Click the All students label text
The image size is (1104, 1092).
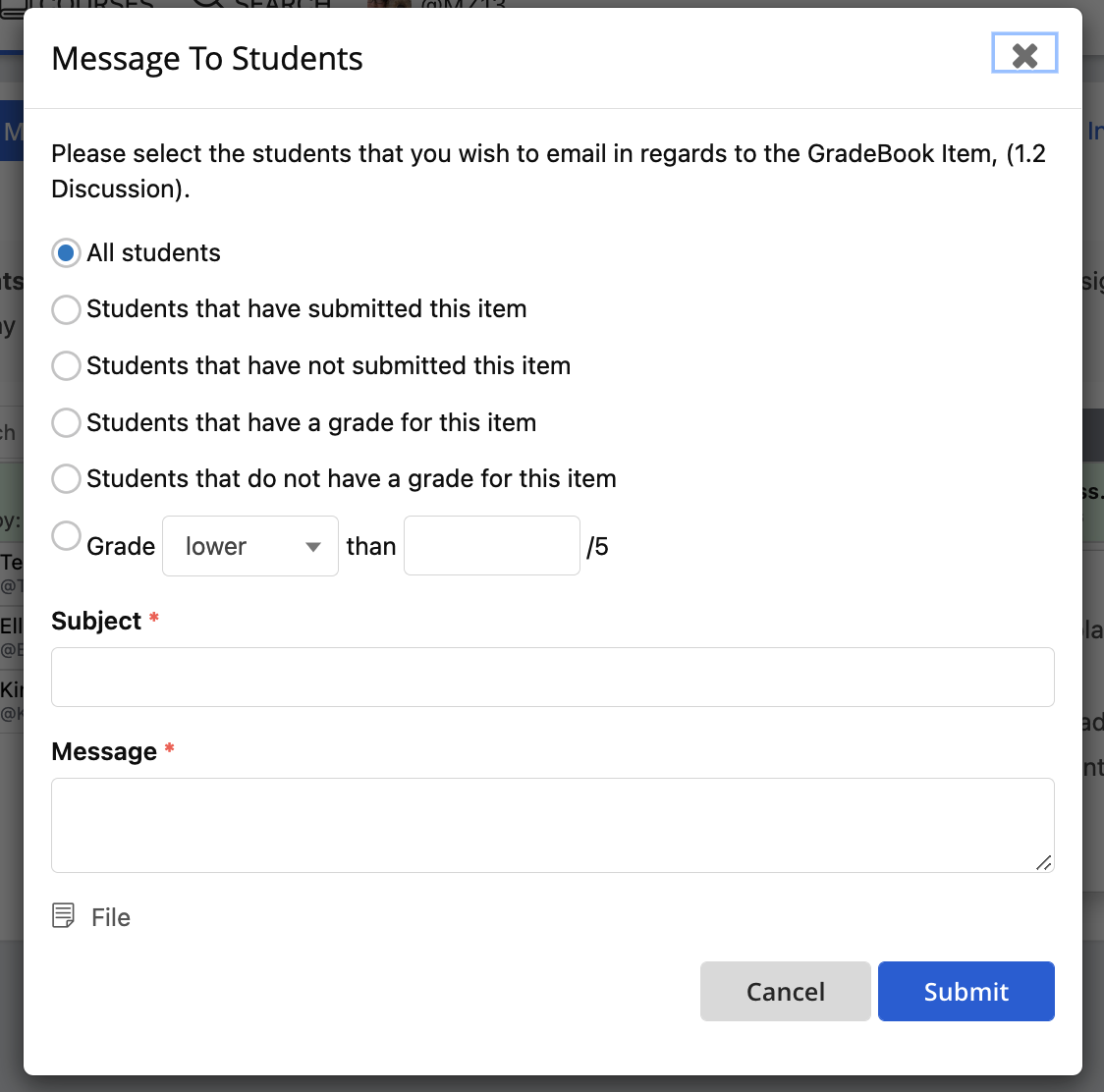click(x=153, y=252)
